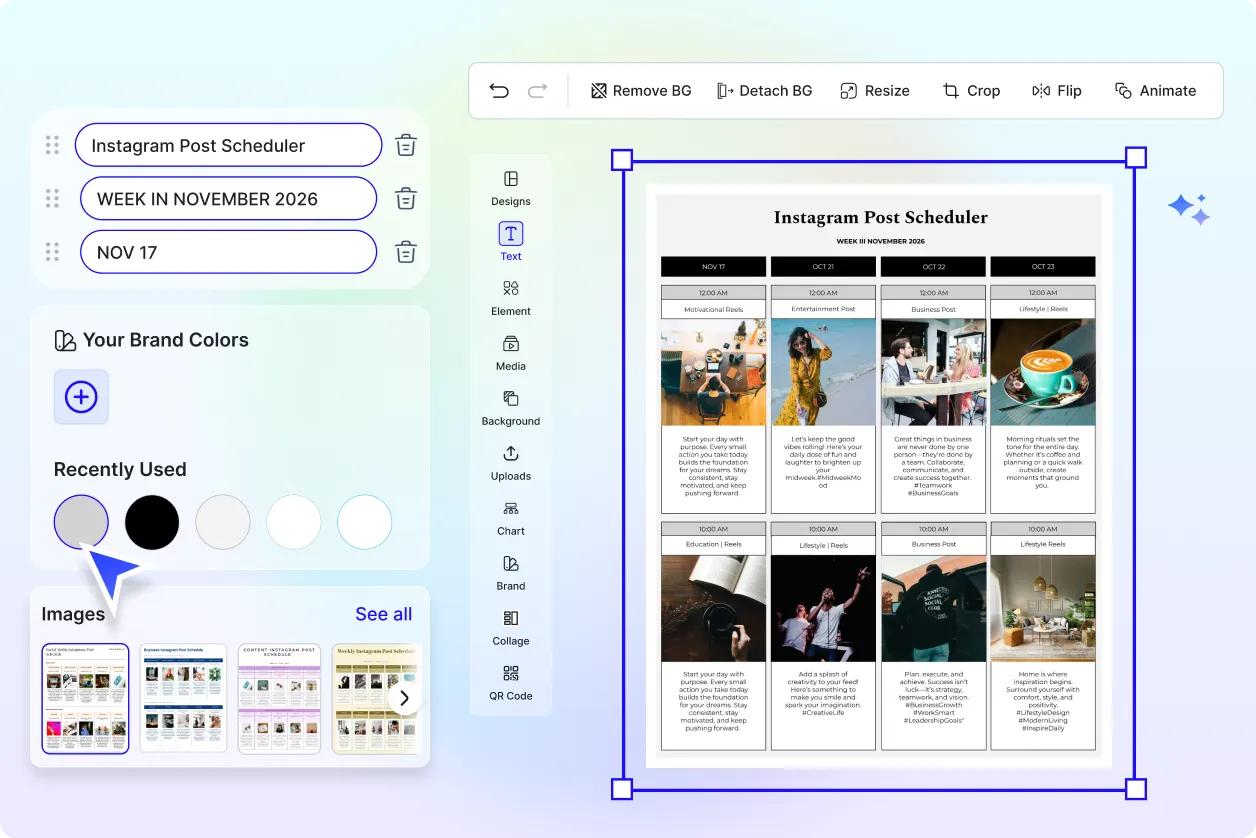Viewport: 1256px width, 838px height.
Task: Open the QR Code generator panel
Action: pyautogui.click(x=510, y=681)
